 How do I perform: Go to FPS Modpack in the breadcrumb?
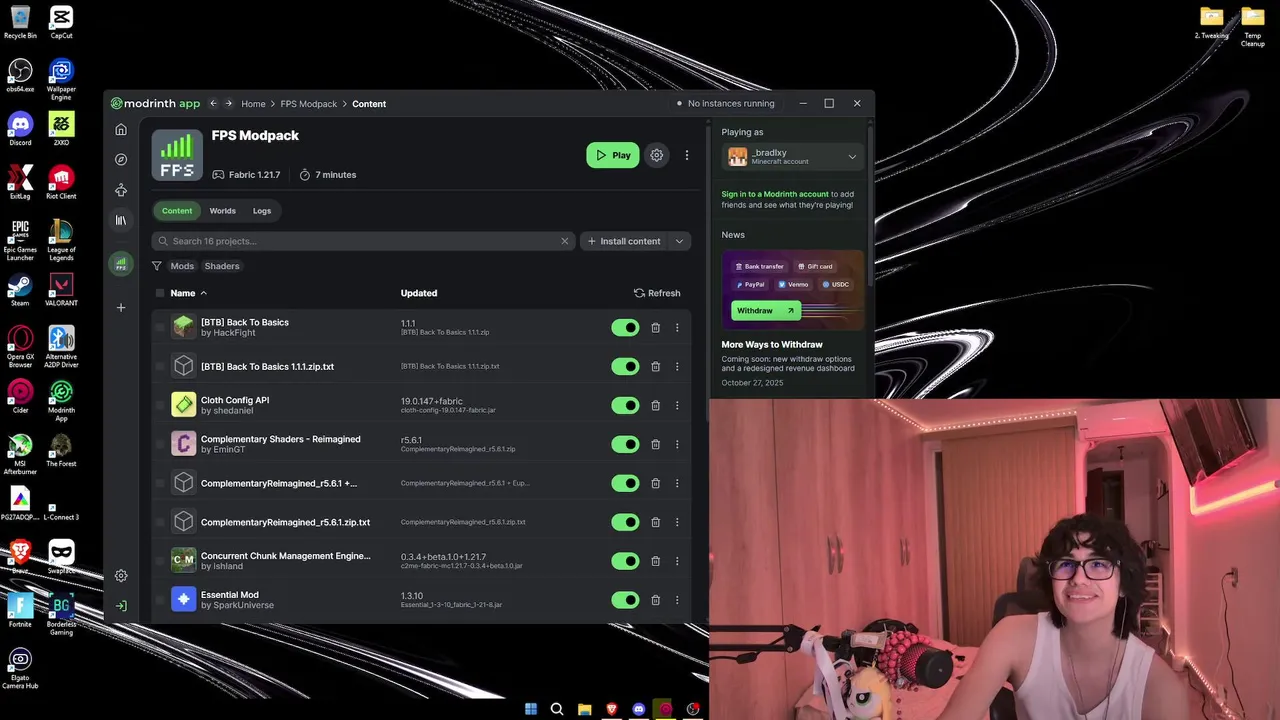308,104
